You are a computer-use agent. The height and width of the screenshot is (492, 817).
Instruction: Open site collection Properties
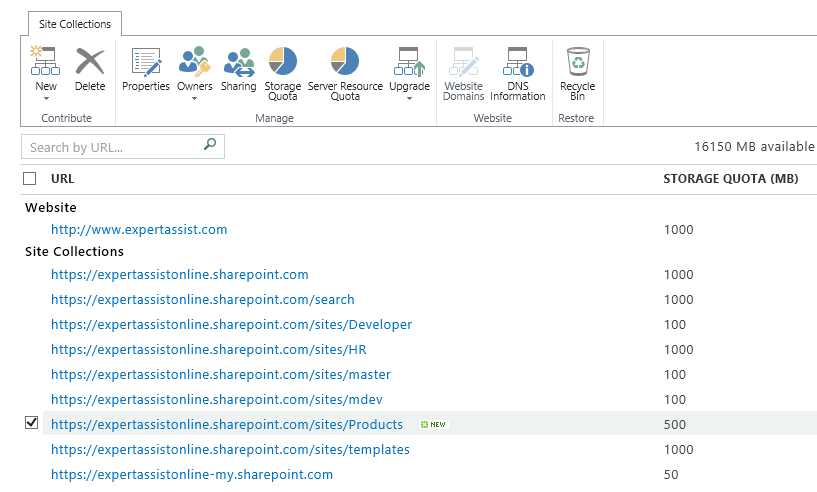[x=146, y=62]
